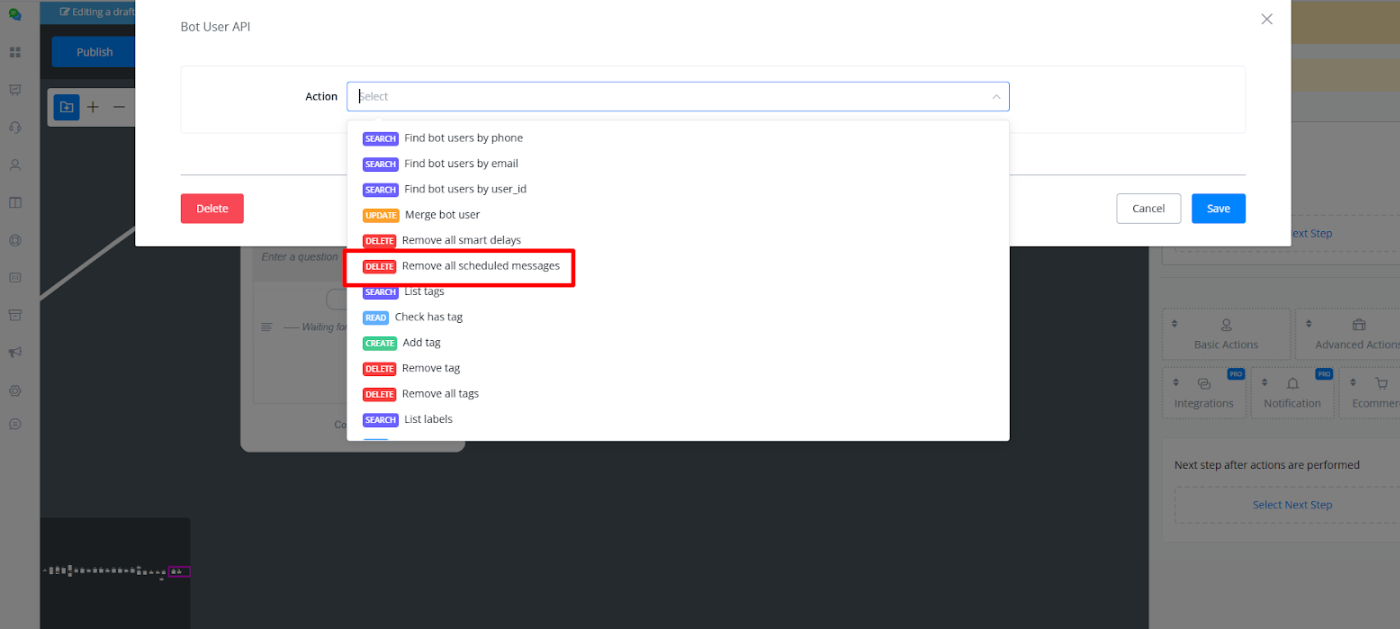The image size is (1400, 629).
Task: Pick 'Merge bot user' from the list
Action: [x=442, y=215]
